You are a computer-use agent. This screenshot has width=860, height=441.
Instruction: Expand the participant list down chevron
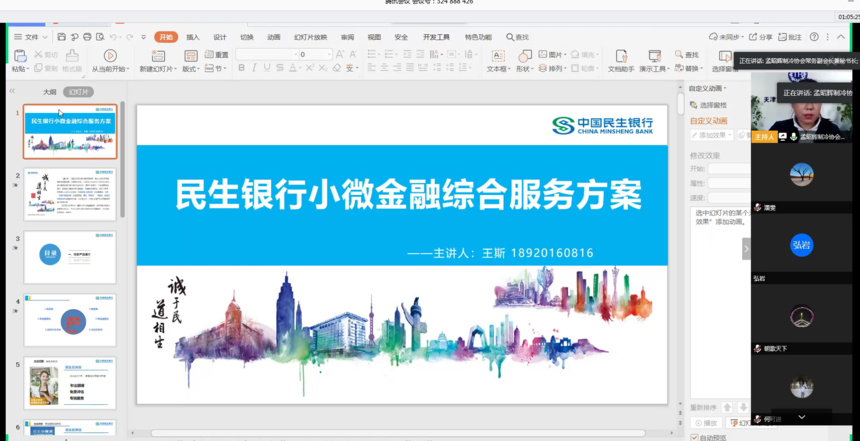(801, 417)
